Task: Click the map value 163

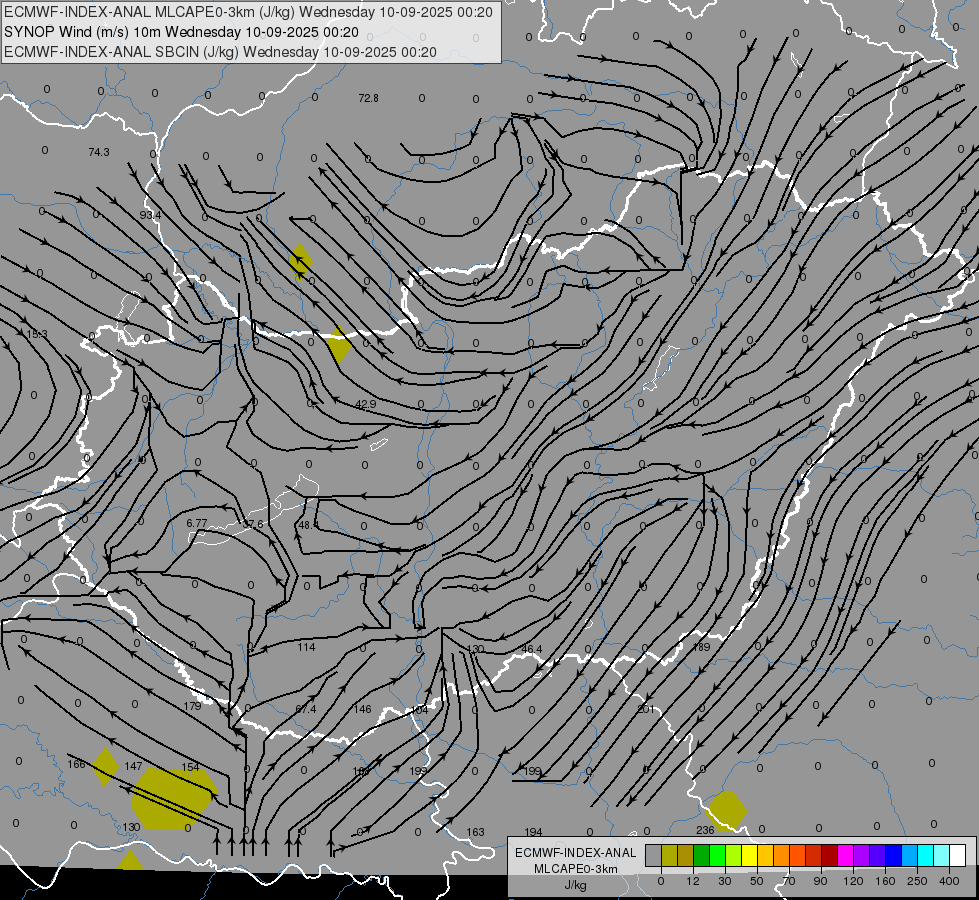Action: 475,832
